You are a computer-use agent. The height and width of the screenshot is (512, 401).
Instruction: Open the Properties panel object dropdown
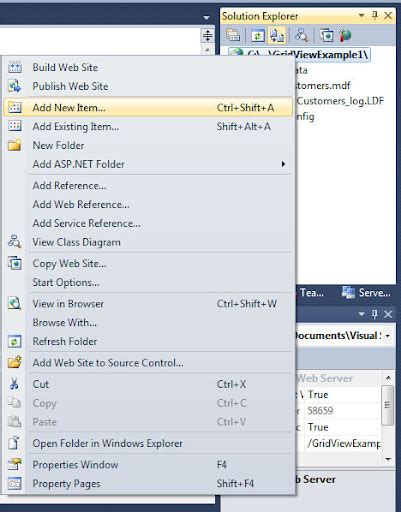[x=388, y=336]
